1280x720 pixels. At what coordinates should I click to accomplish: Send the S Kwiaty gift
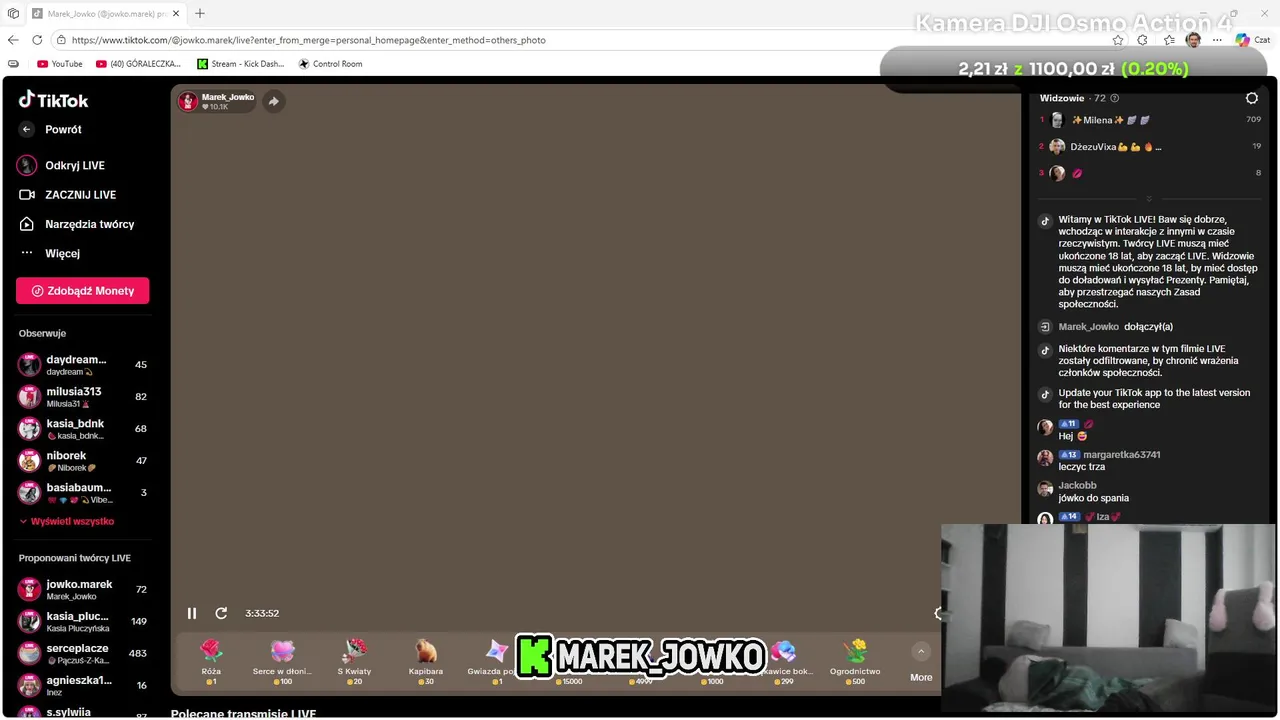tap(354, 661)
